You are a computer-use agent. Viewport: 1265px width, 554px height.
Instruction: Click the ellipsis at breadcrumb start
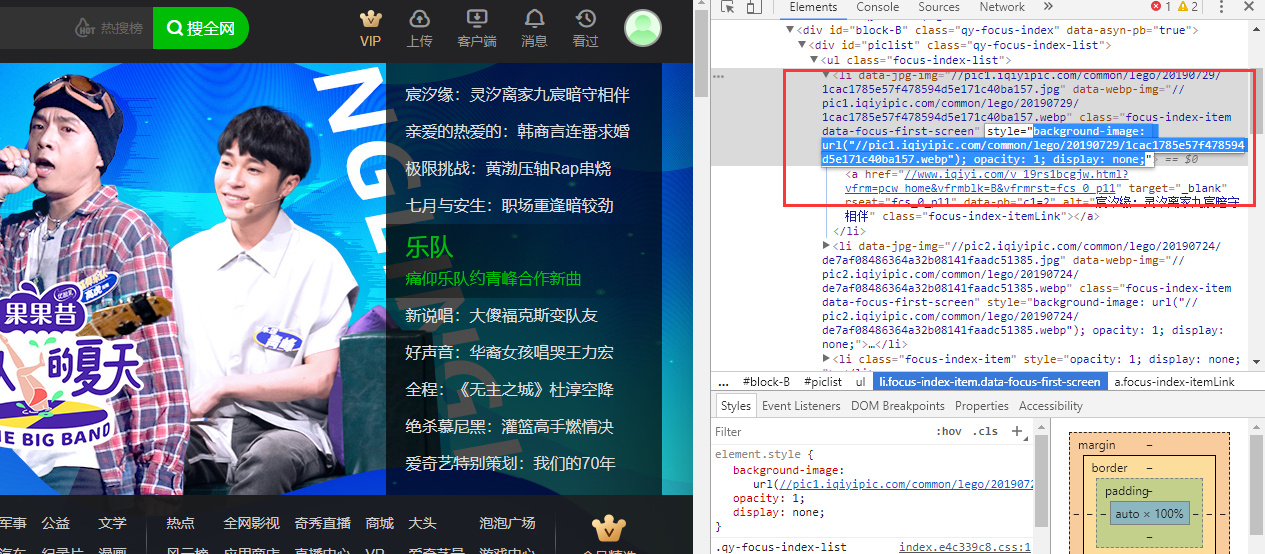(724, 382)
